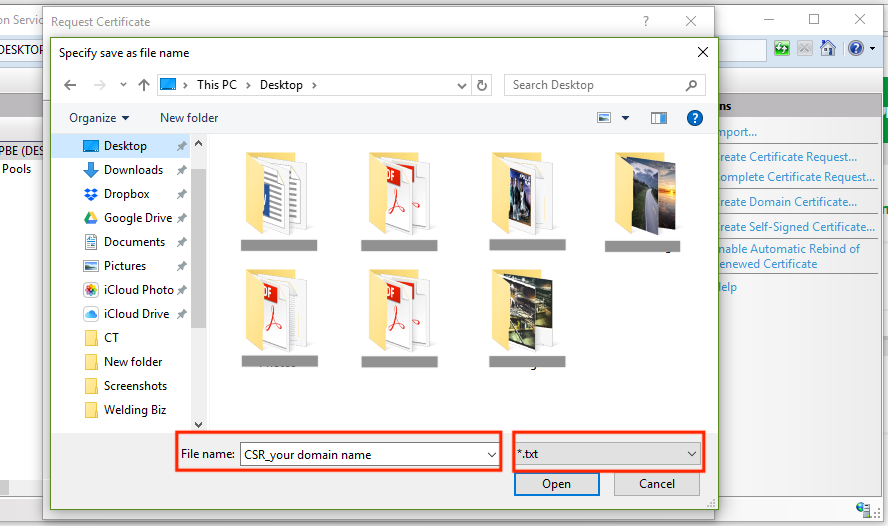Open file dialog help
The width and height of the screenshot is (888, 526).
click(695, 118)
